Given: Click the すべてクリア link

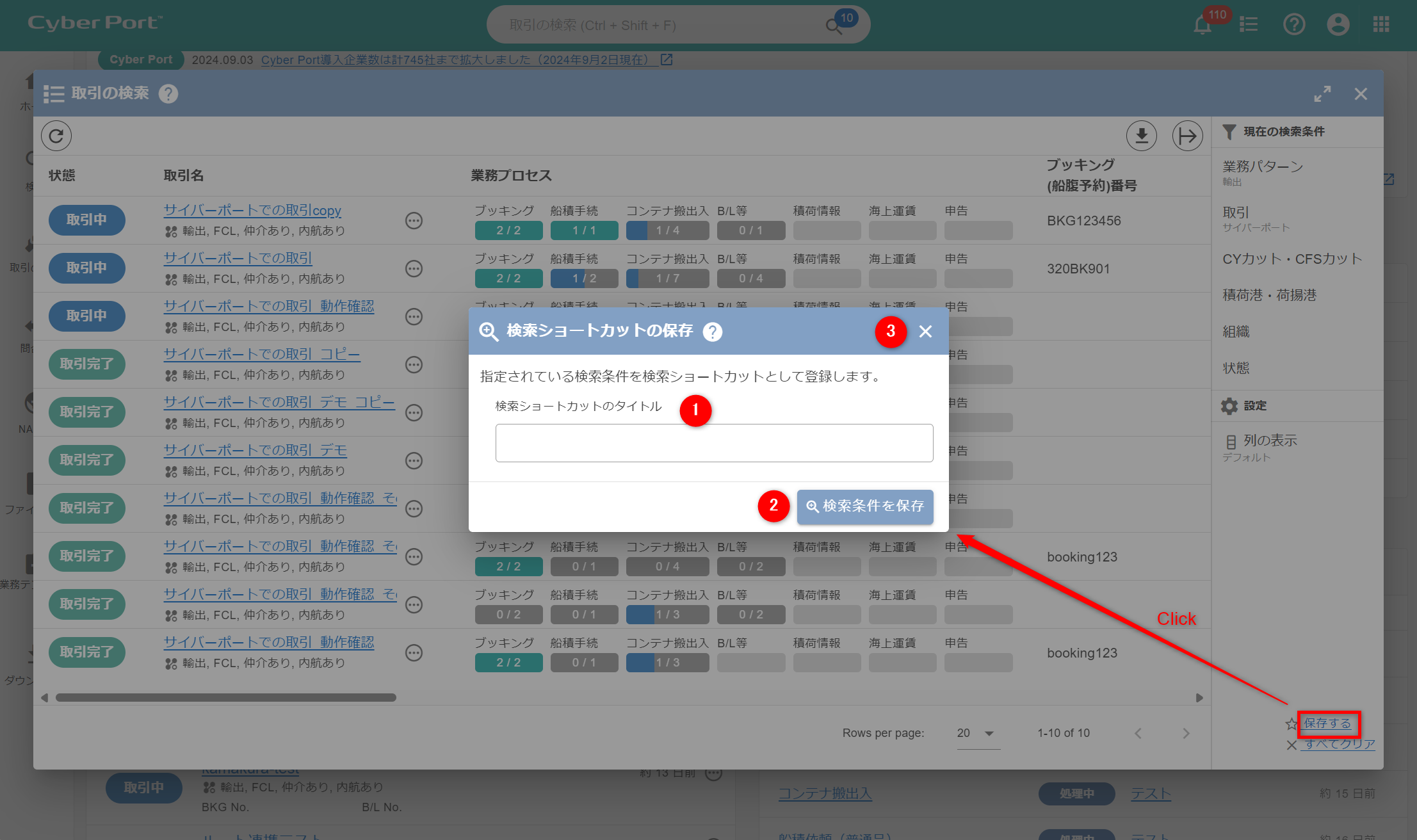Looking at the screenshot, I should click(1339, 744).
